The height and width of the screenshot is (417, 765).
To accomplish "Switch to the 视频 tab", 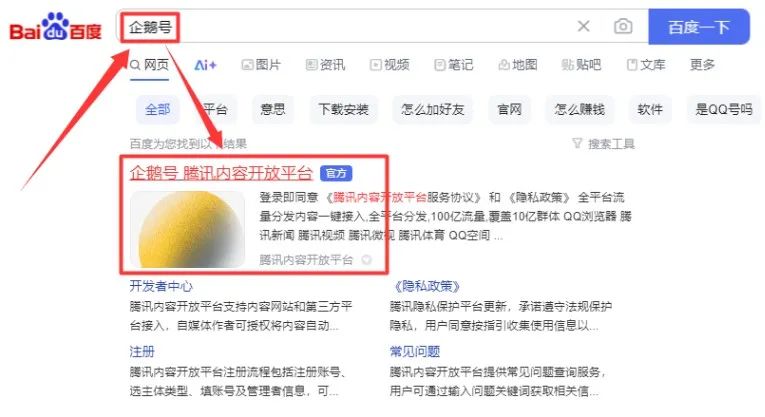I will 390,65.
